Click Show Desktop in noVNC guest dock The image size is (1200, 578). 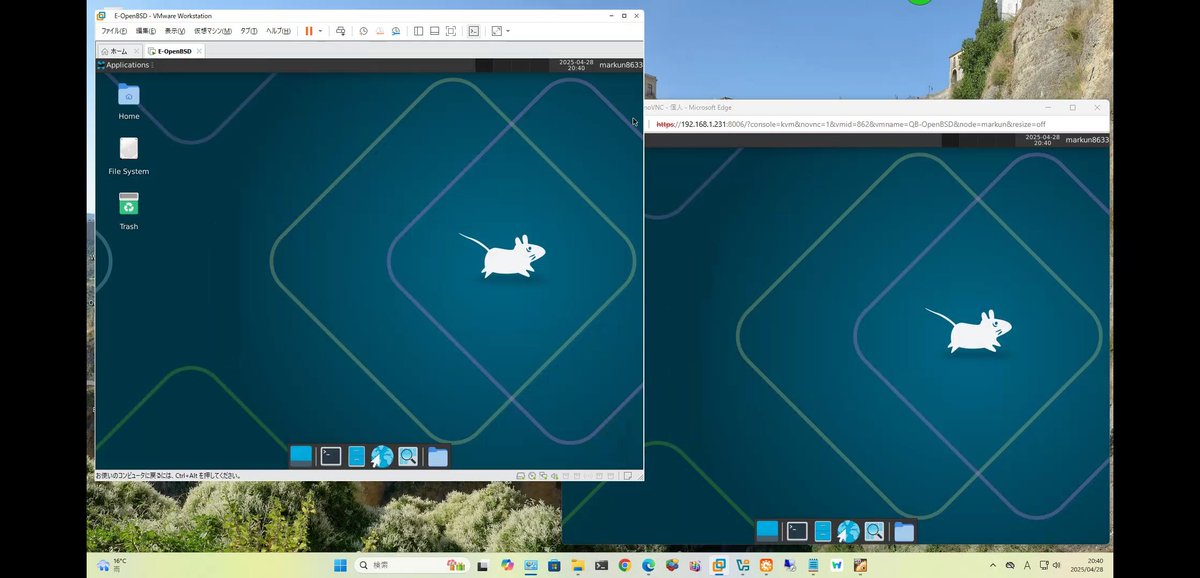click(x=768, y=531)
